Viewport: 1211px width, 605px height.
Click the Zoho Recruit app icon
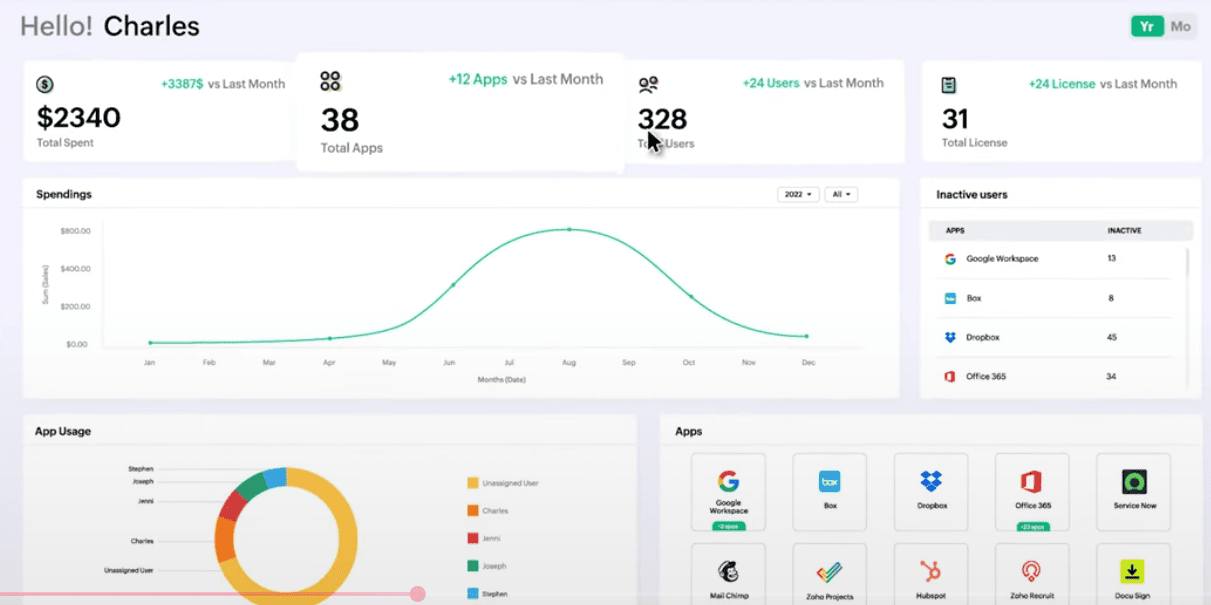pos(1032,575)
